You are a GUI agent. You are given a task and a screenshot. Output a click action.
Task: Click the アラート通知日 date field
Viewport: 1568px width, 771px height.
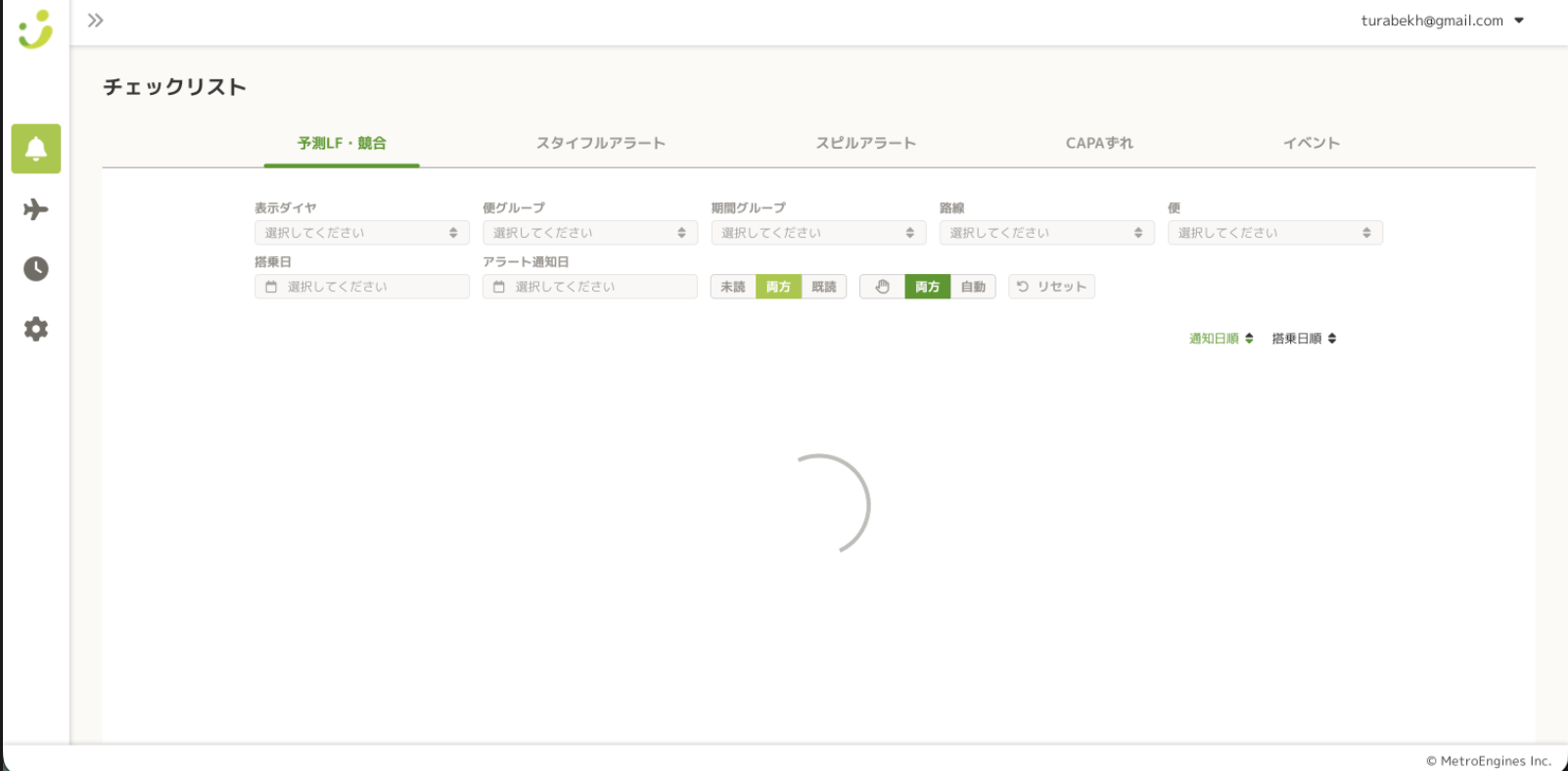click(590, 287)
